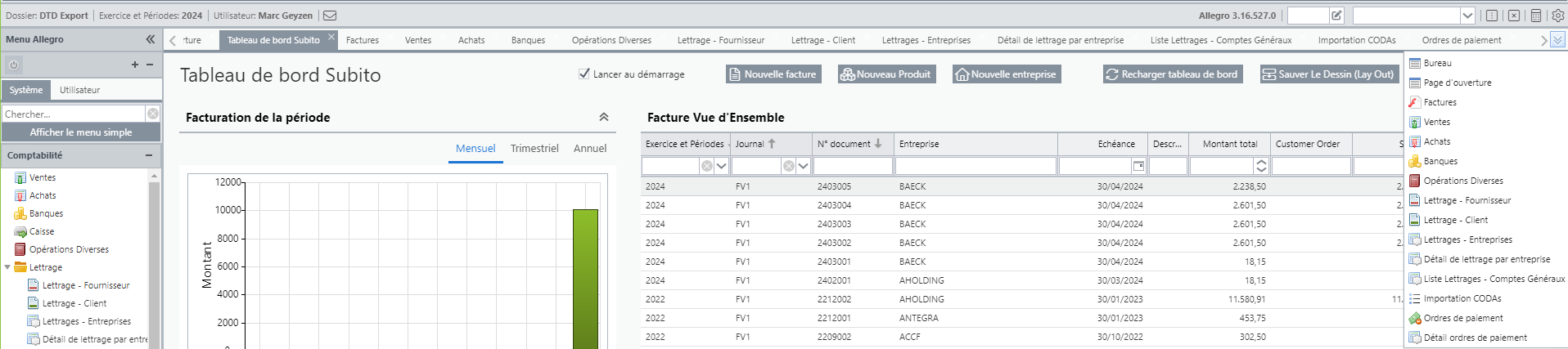Clear the Journal filter with X icon

788,166
